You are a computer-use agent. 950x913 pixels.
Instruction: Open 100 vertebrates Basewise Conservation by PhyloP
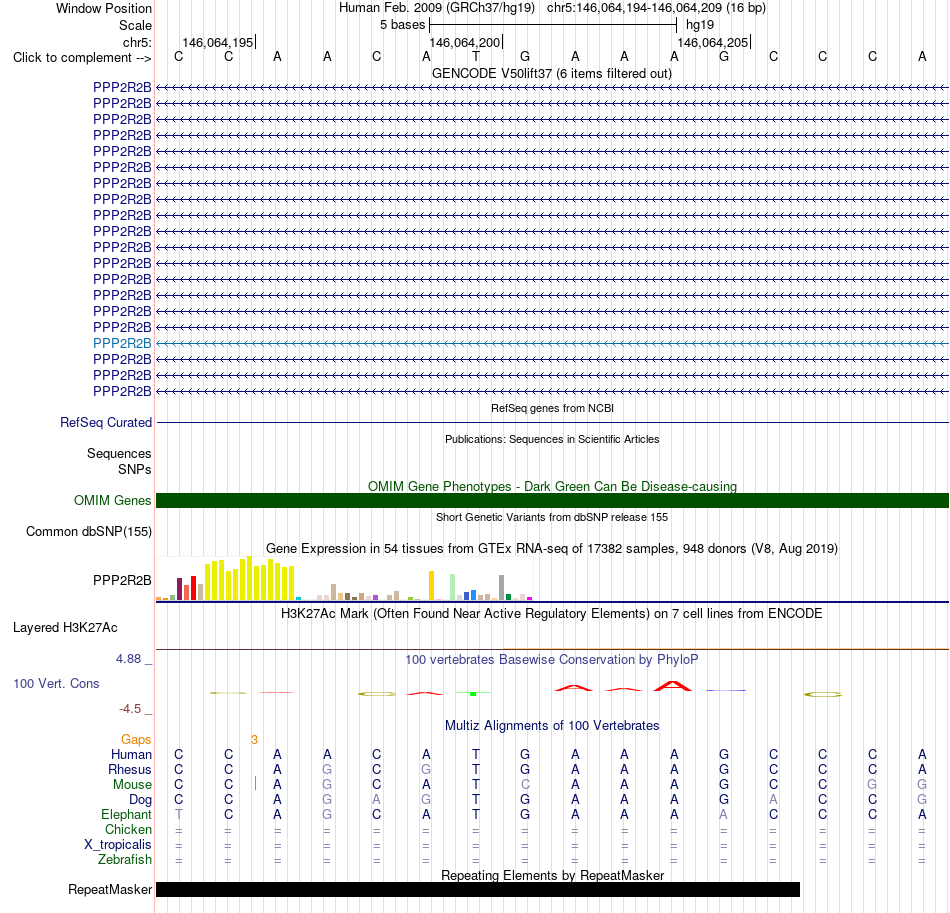pyautogui.click(x=552, y=660)
